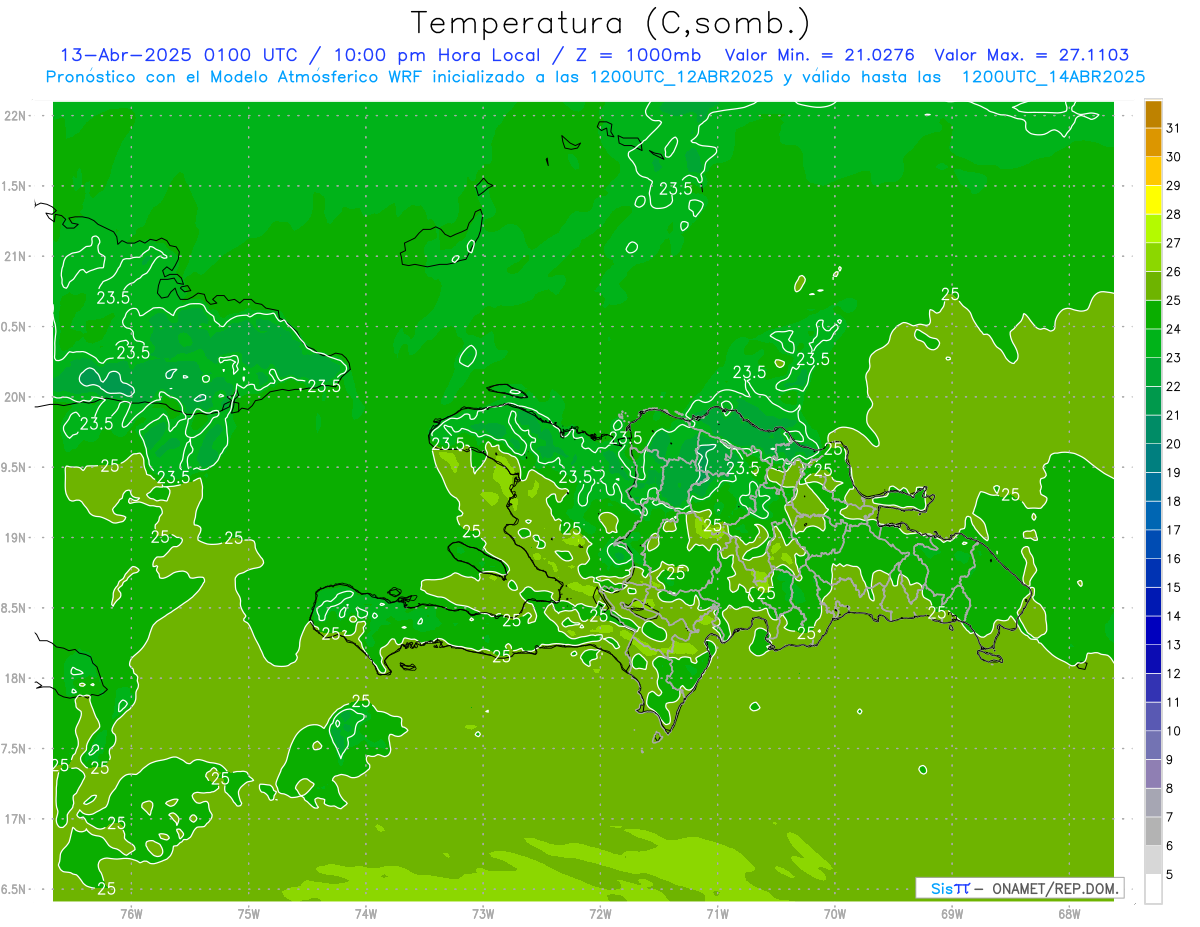This screenshot has height=927, width=1200.
Task: Click the '71W' longitude axis label
Action: [x=717, y=913]
